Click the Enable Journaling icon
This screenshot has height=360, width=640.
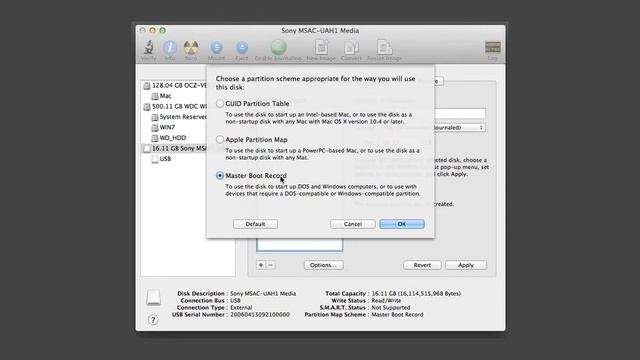pos(278,50)
